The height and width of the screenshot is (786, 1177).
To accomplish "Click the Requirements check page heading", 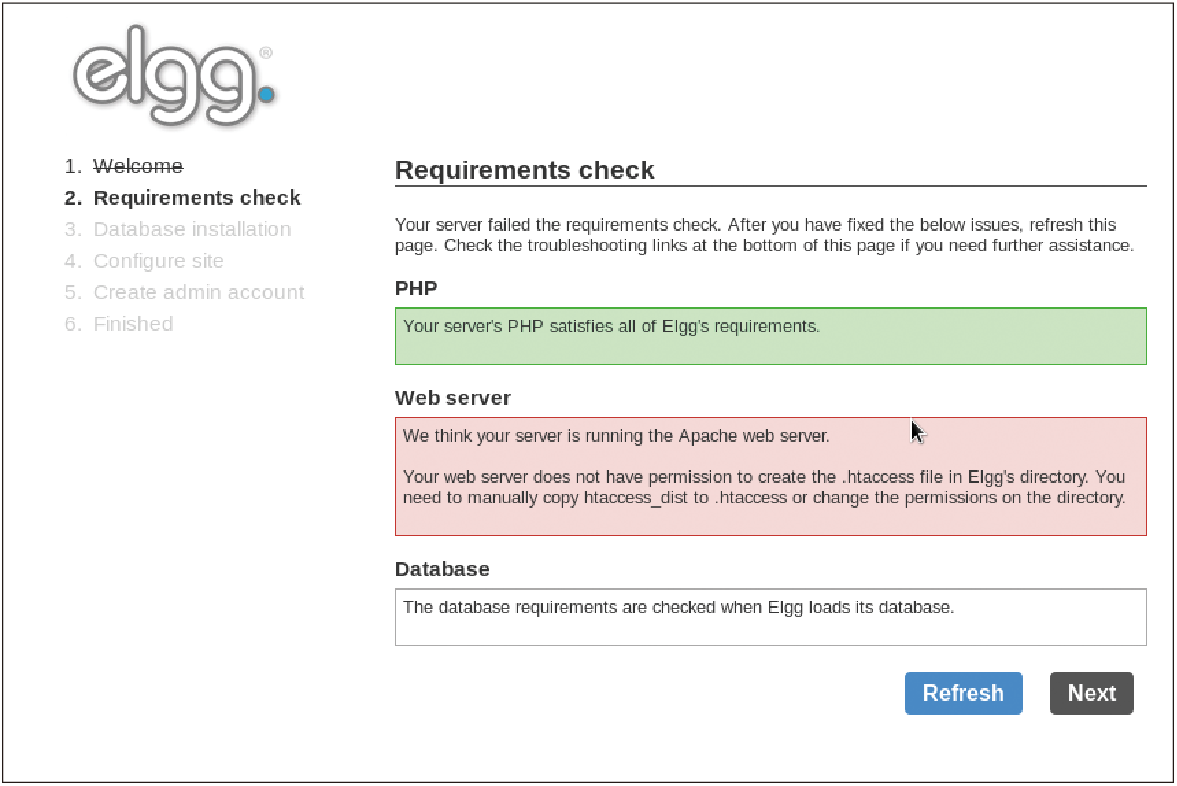I will coord(525,170).
